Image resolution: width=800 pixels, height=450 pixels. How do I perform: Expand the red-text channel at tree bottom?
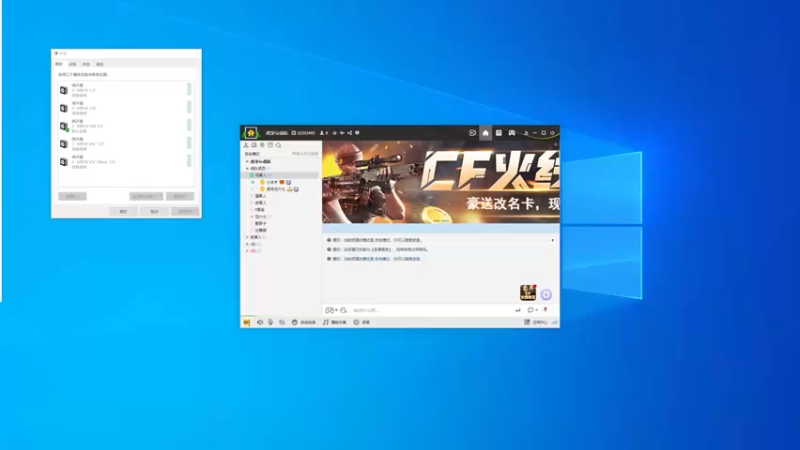tap(247, 251)
